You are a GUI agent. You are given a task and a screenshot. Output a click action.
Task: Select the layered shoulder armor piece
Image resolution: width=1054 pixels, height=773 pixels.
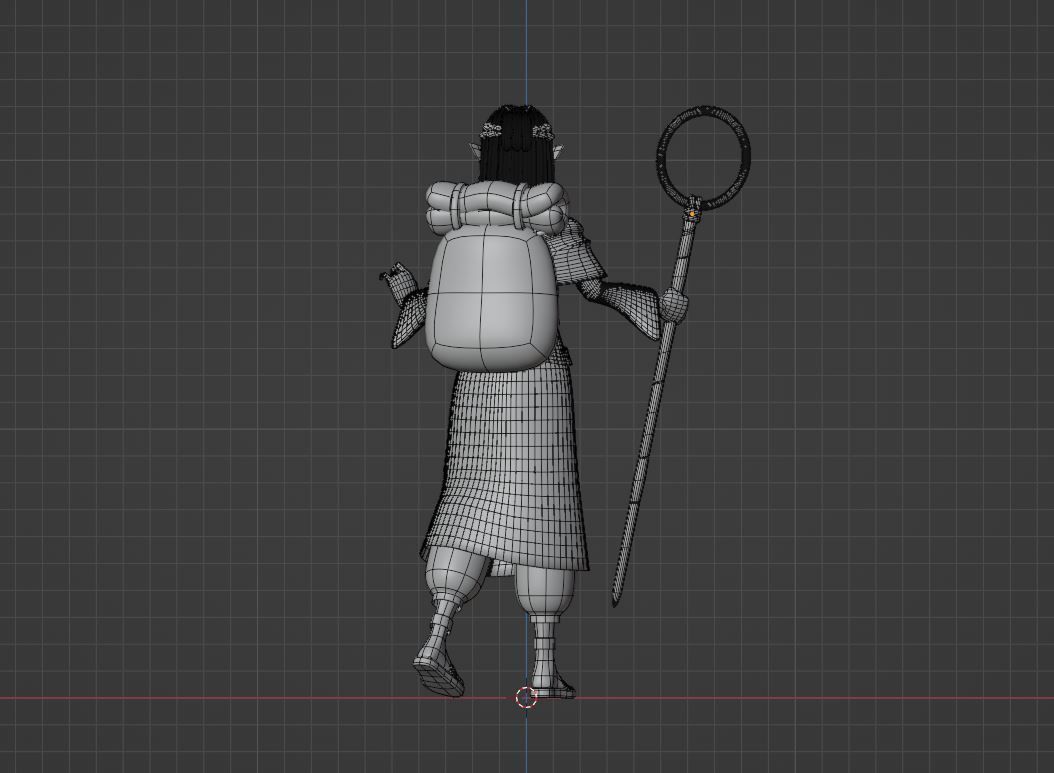(576, 255)
